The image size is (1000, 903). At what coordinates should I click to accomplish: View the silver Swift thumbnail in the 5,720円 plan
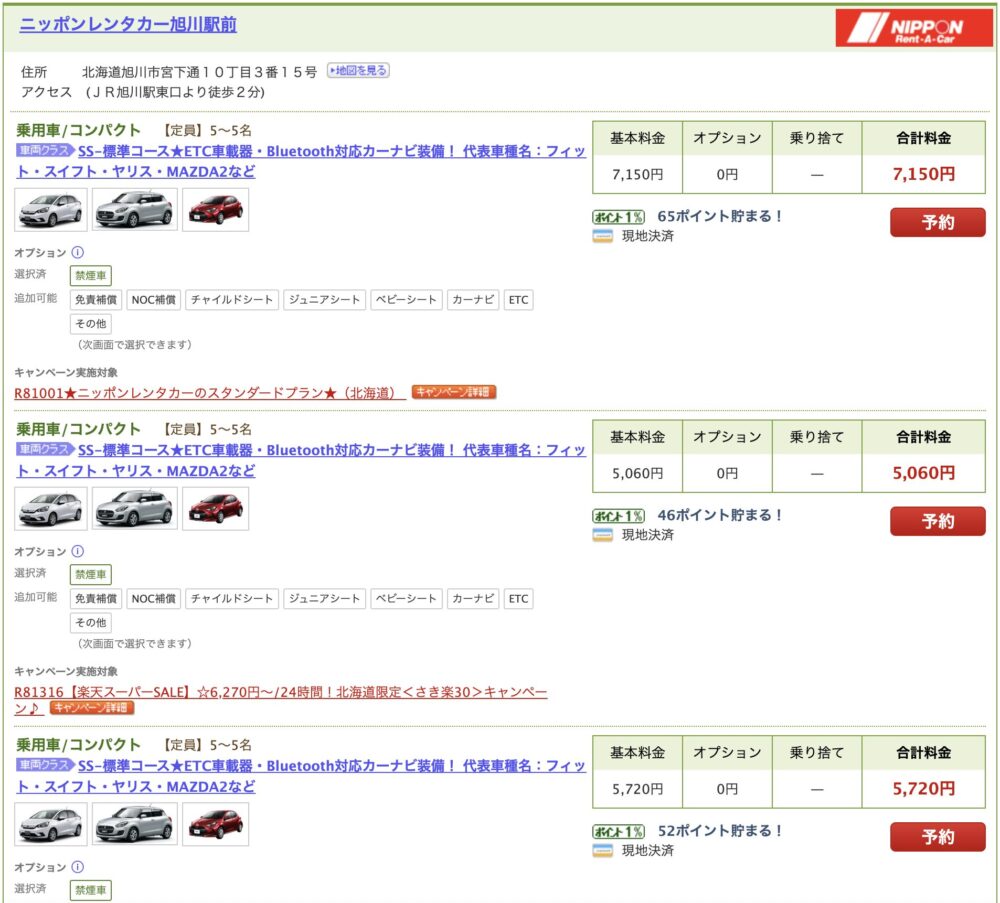135,824
